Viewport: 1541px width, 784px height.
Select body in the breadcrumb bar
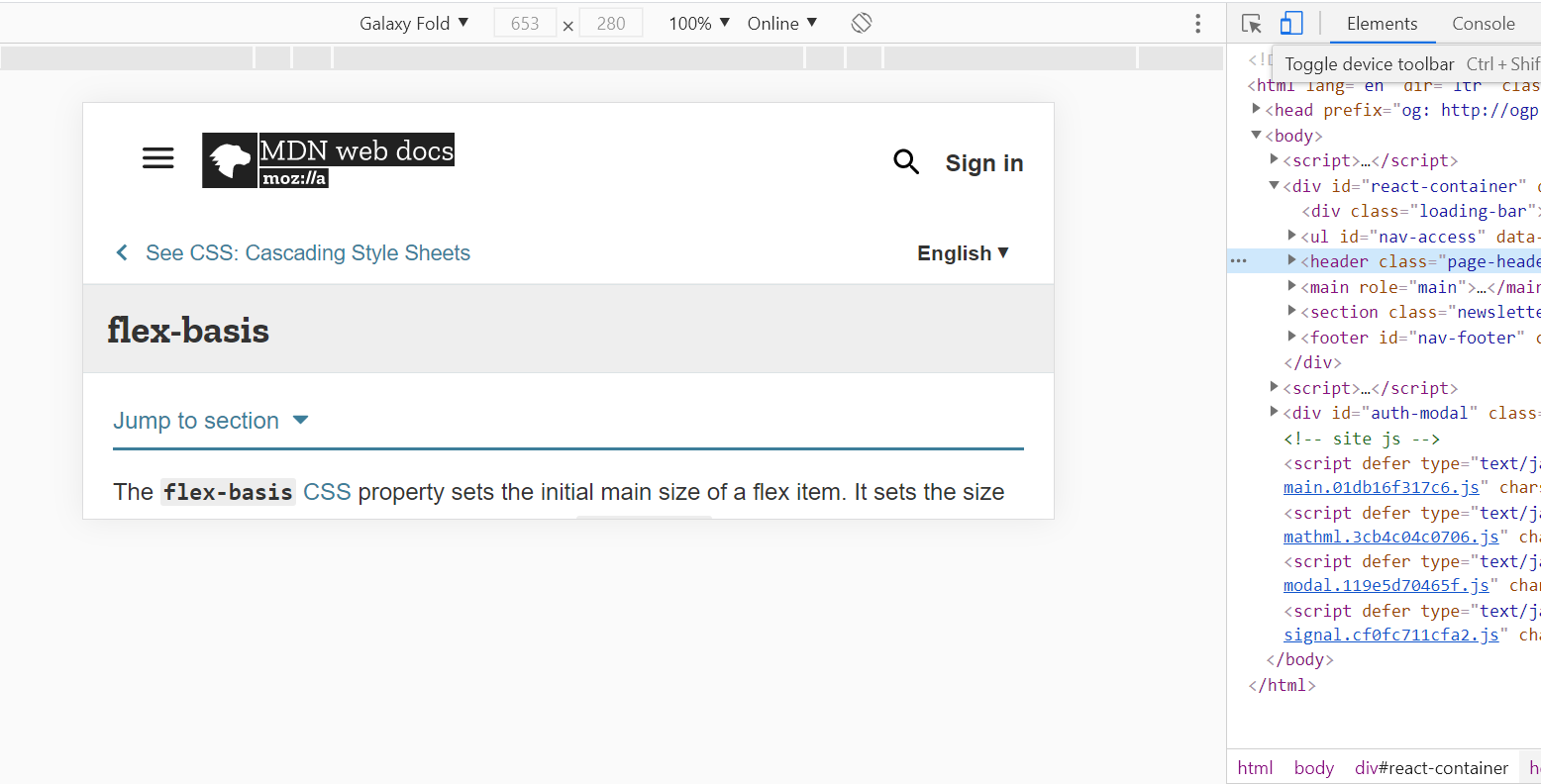point(1314,768)
